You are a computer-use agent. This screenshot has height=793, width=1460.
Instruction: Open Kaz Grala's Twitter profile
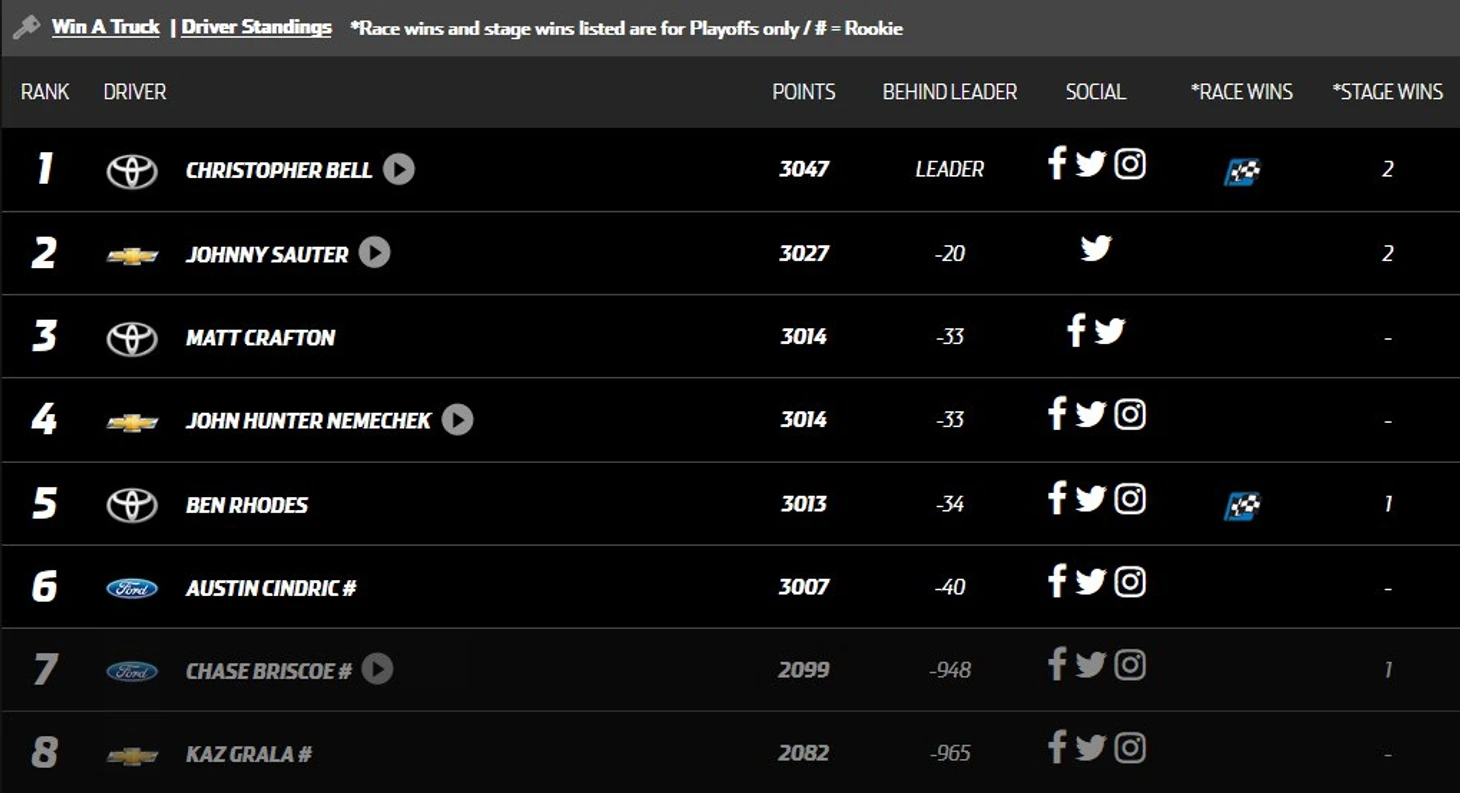[1090, 747]
